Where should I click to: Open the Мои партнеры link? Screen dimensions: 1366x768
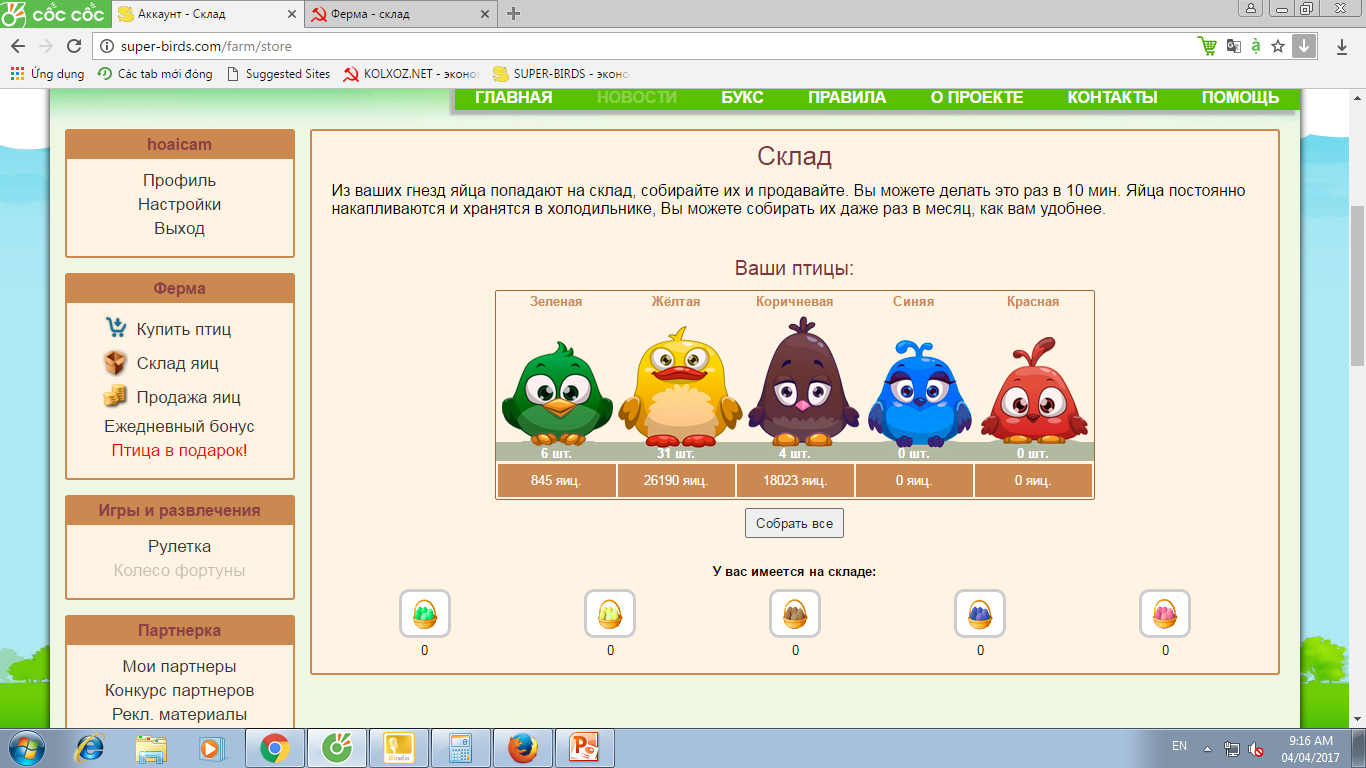180,666
